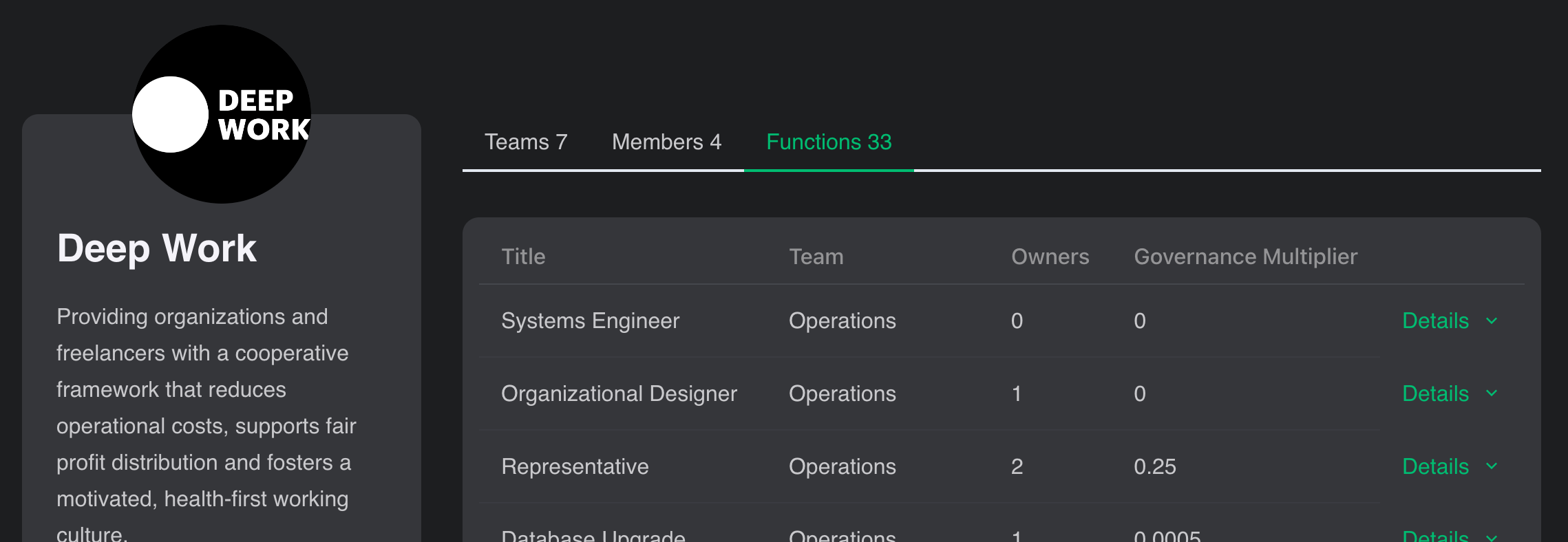Expand Organizational Designer row with chevron
This screenshot has width=1568, height=542.
pyautogui.click(x=1492, y=393)
